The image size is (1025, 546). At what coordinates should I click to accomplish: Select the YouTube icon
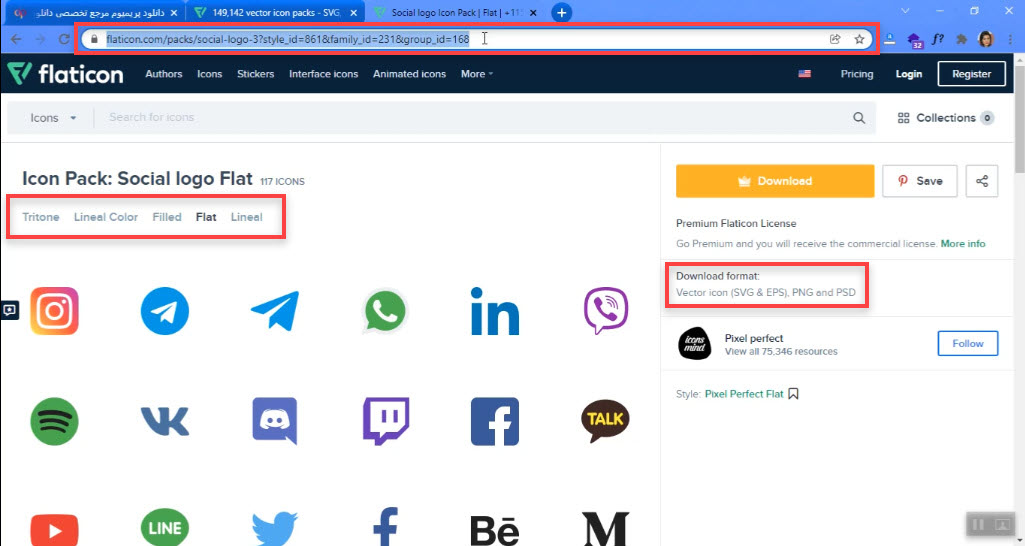[x=54, y=530]
